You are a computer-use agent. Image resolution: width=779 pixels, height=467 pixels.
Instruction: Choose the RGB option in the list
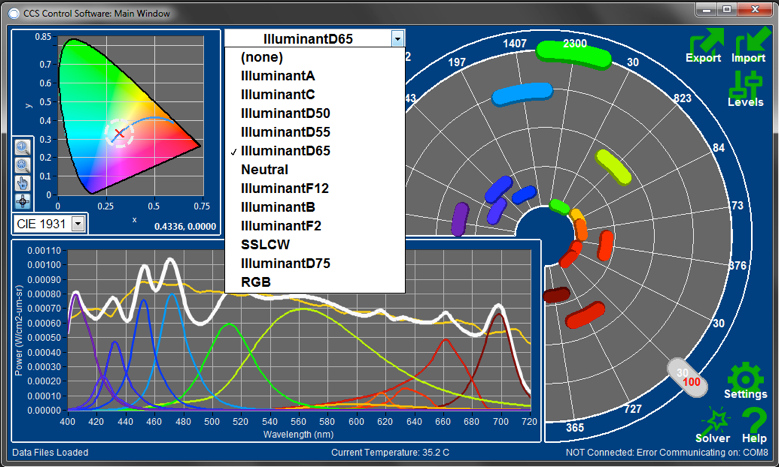point(257,282)
